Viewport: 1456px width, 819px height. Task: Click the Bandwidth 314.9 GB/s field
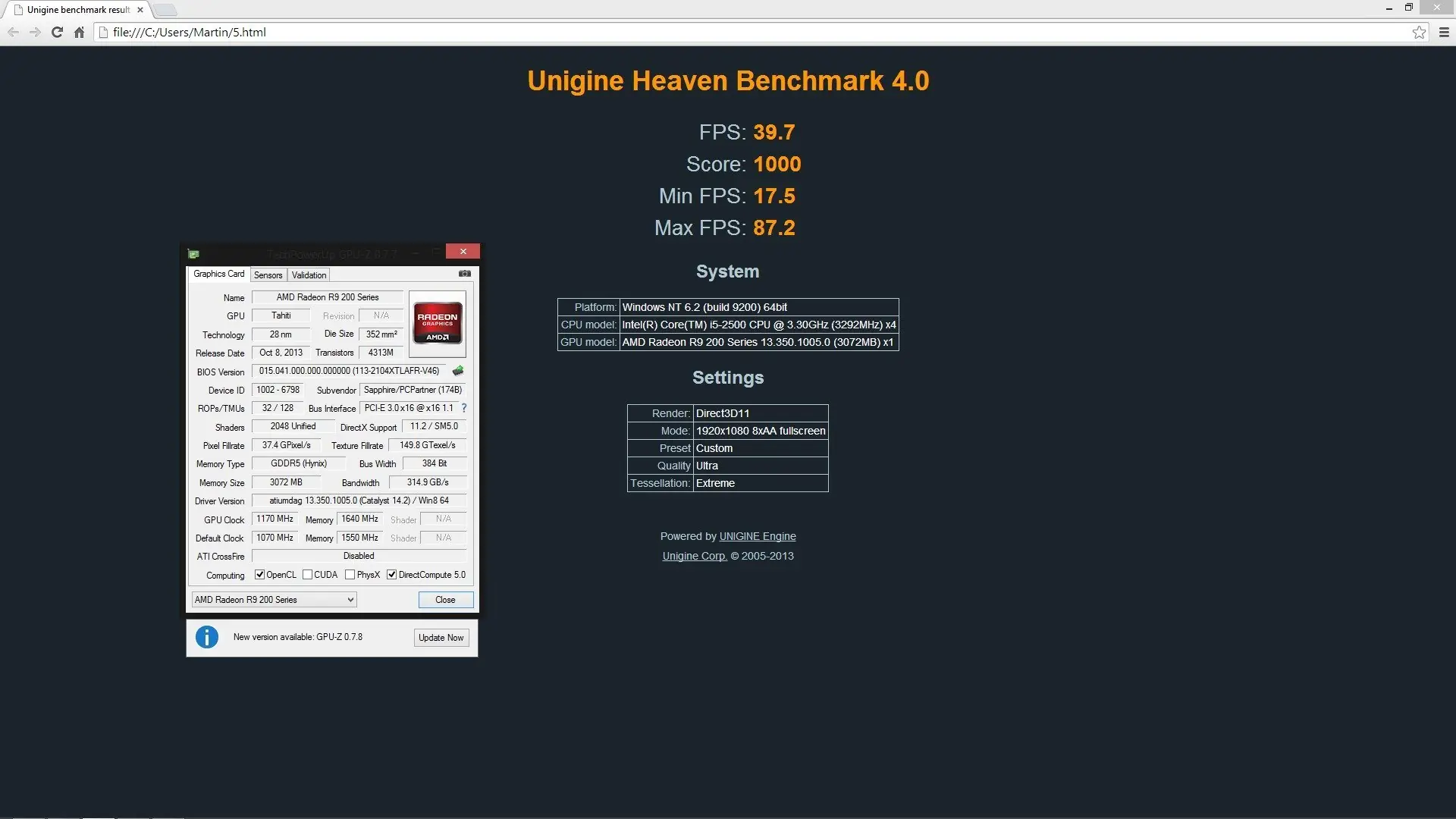(428, 482)
